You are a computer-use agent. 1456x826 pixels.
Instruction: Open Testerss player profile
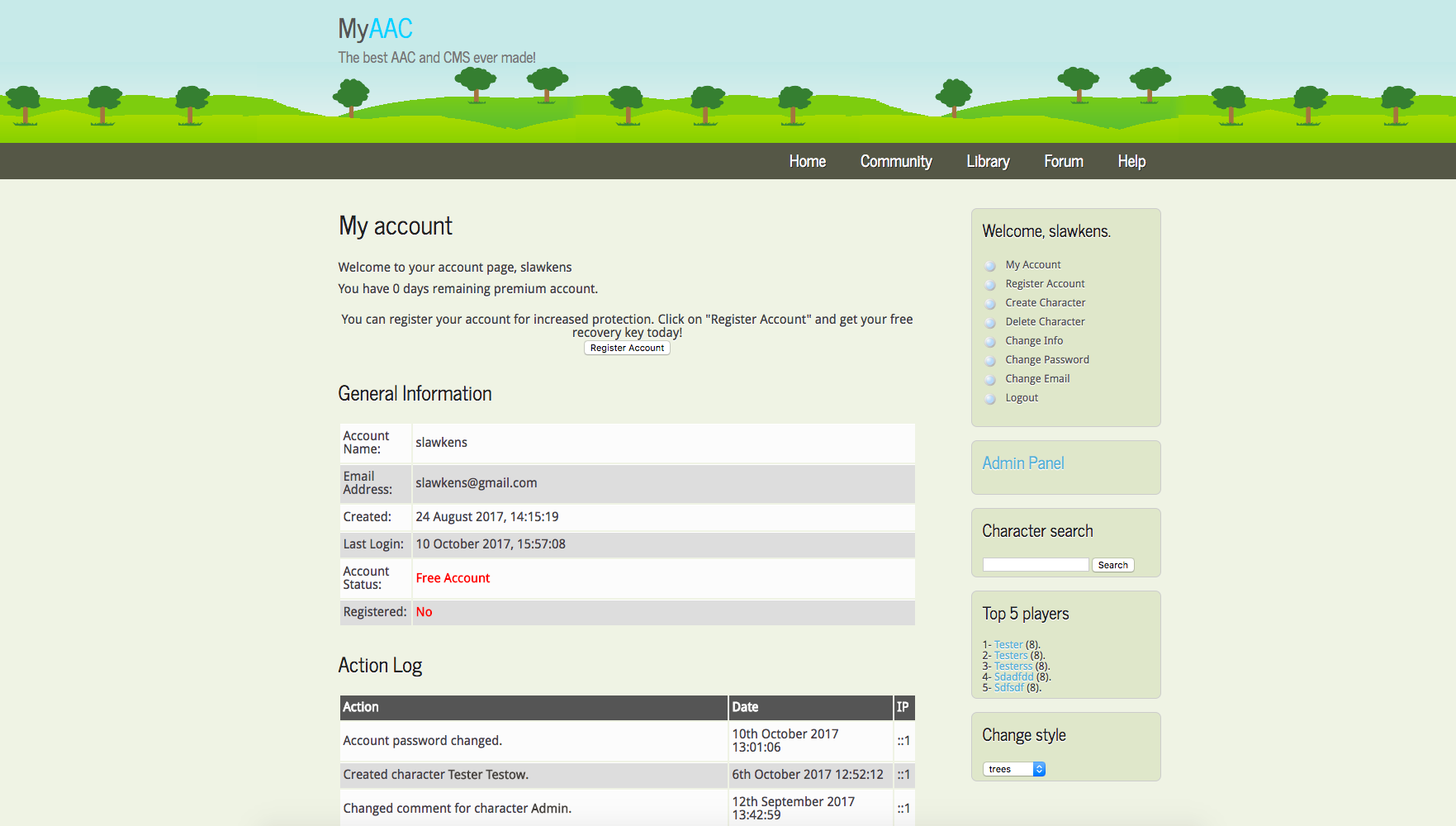pos(1013,666)
